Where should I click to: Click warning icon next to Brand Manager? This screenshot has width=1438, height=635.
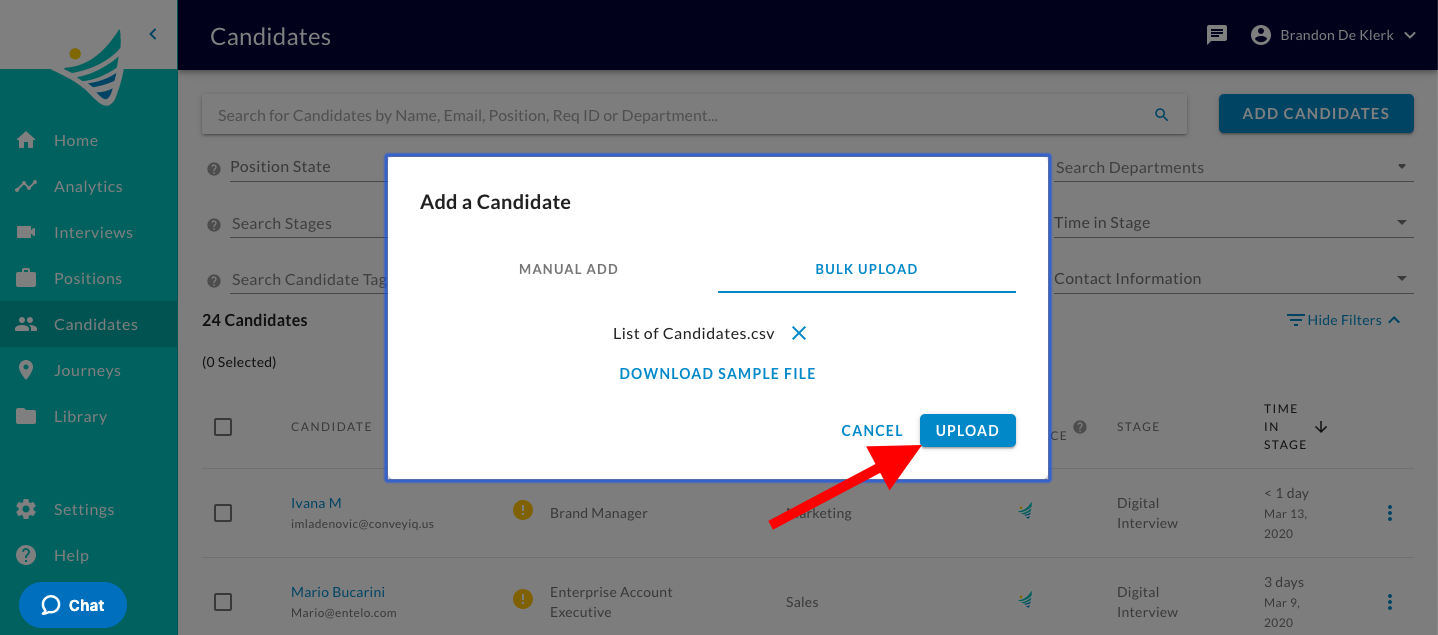523,510
